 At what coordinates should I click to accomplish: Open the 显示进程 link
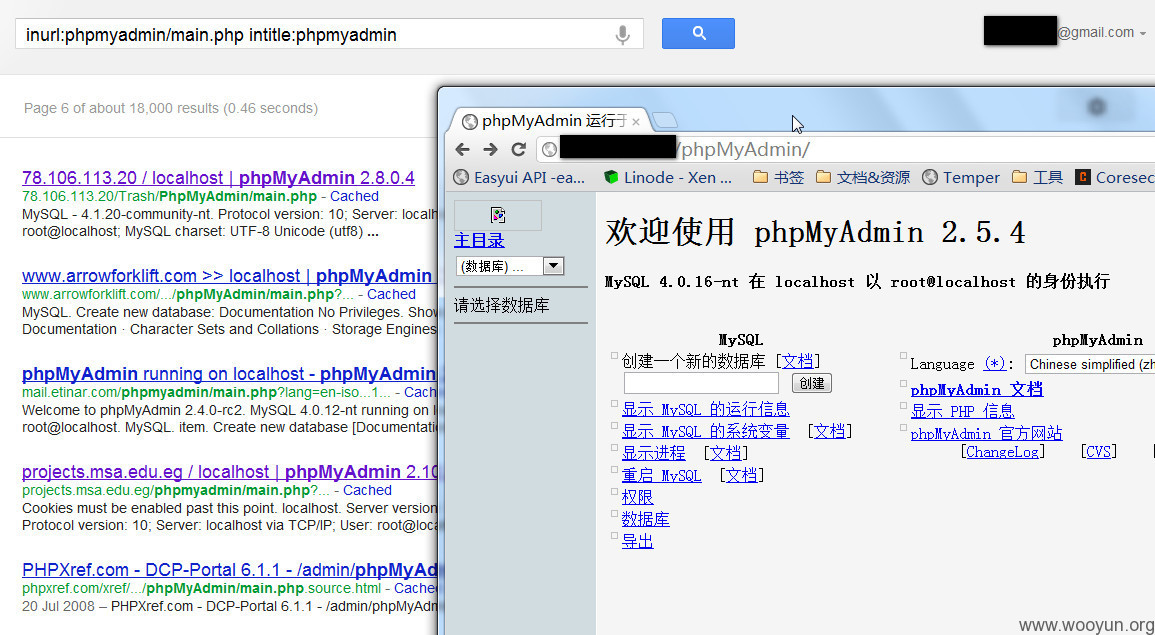653,453
